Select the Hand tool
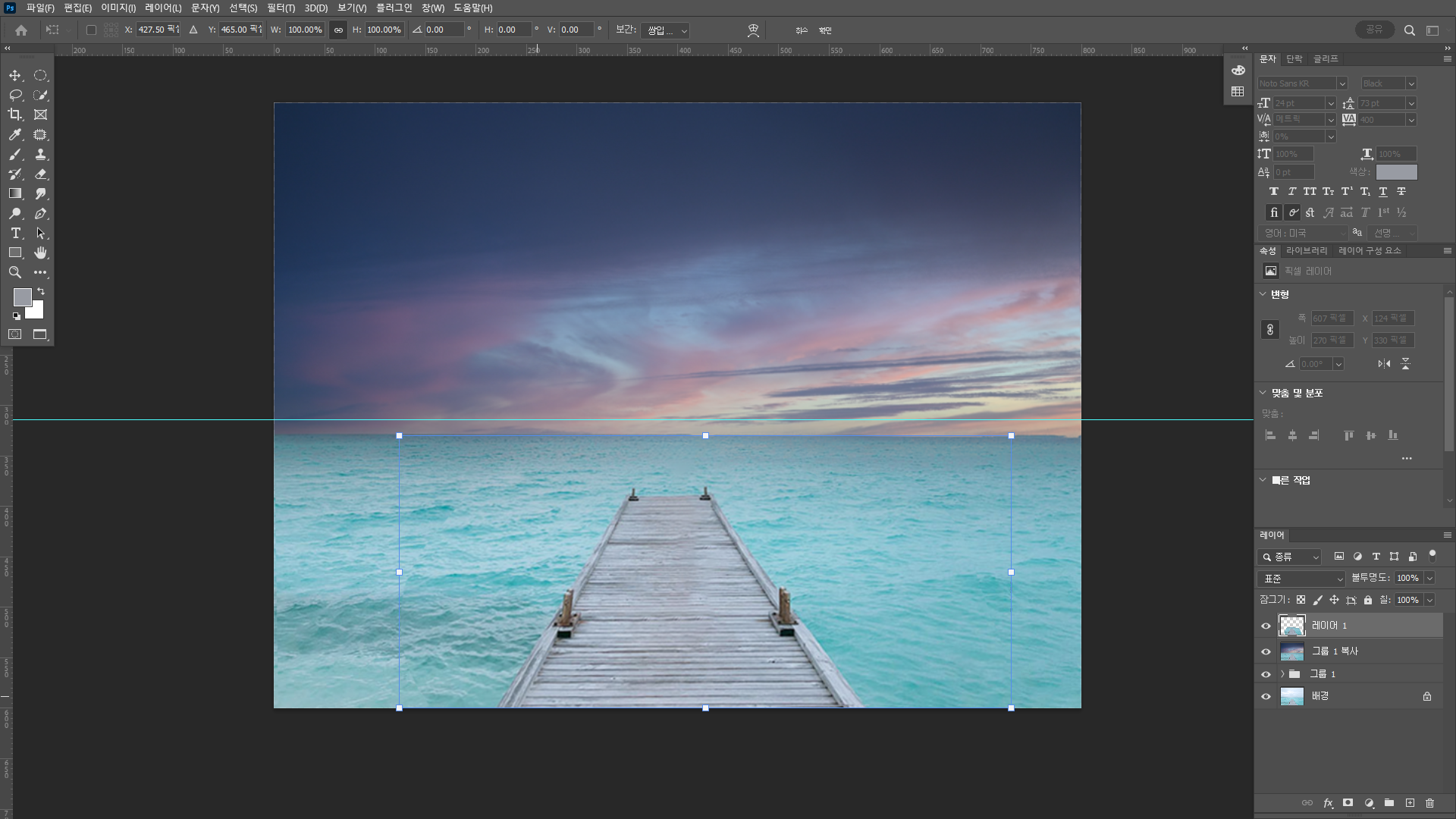The height and width of the screenshot is (819, 1456). click(x=41, y=253)
